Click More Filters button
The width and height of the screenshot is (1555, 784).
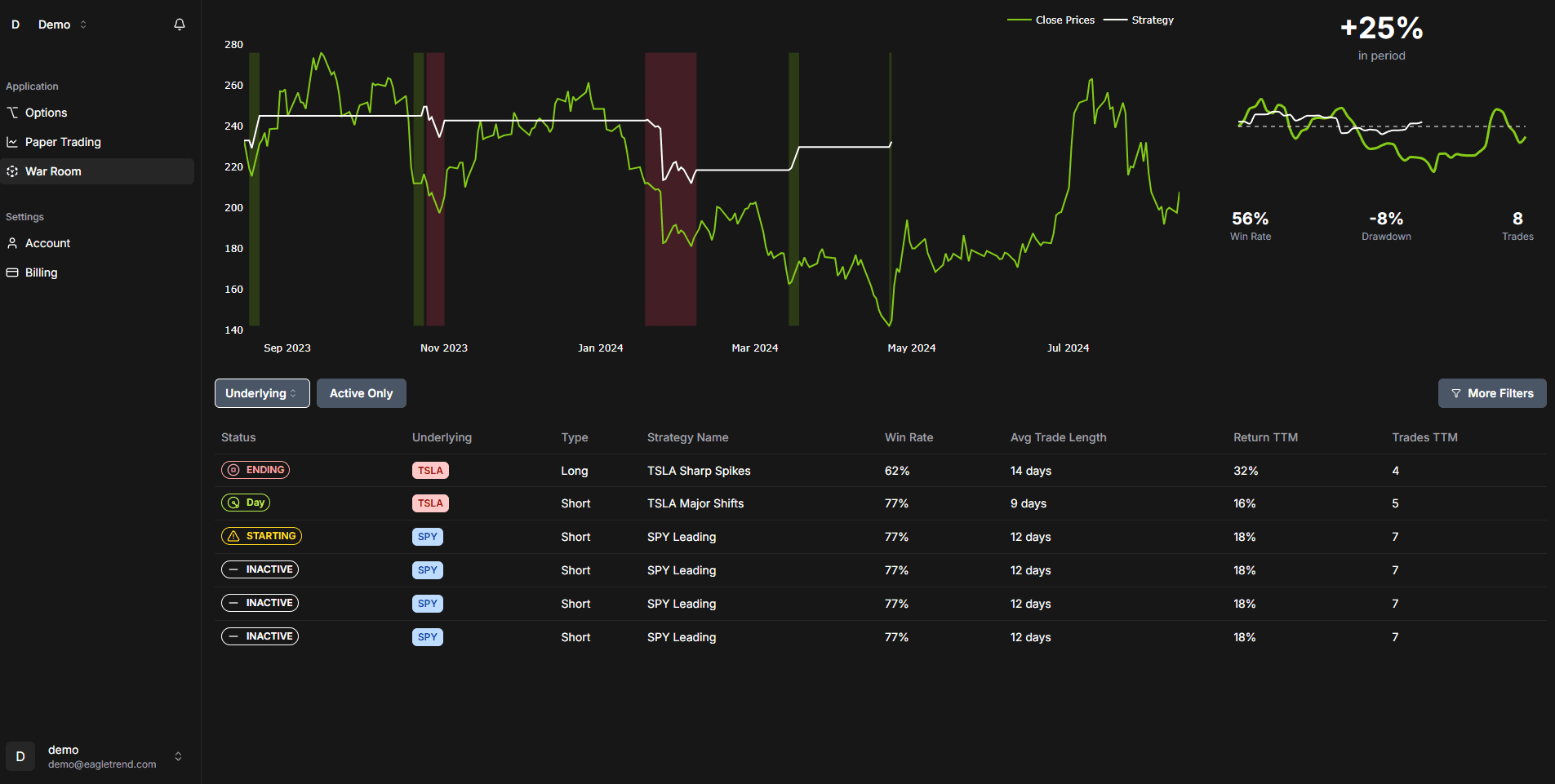click(x=1492, y=393)
